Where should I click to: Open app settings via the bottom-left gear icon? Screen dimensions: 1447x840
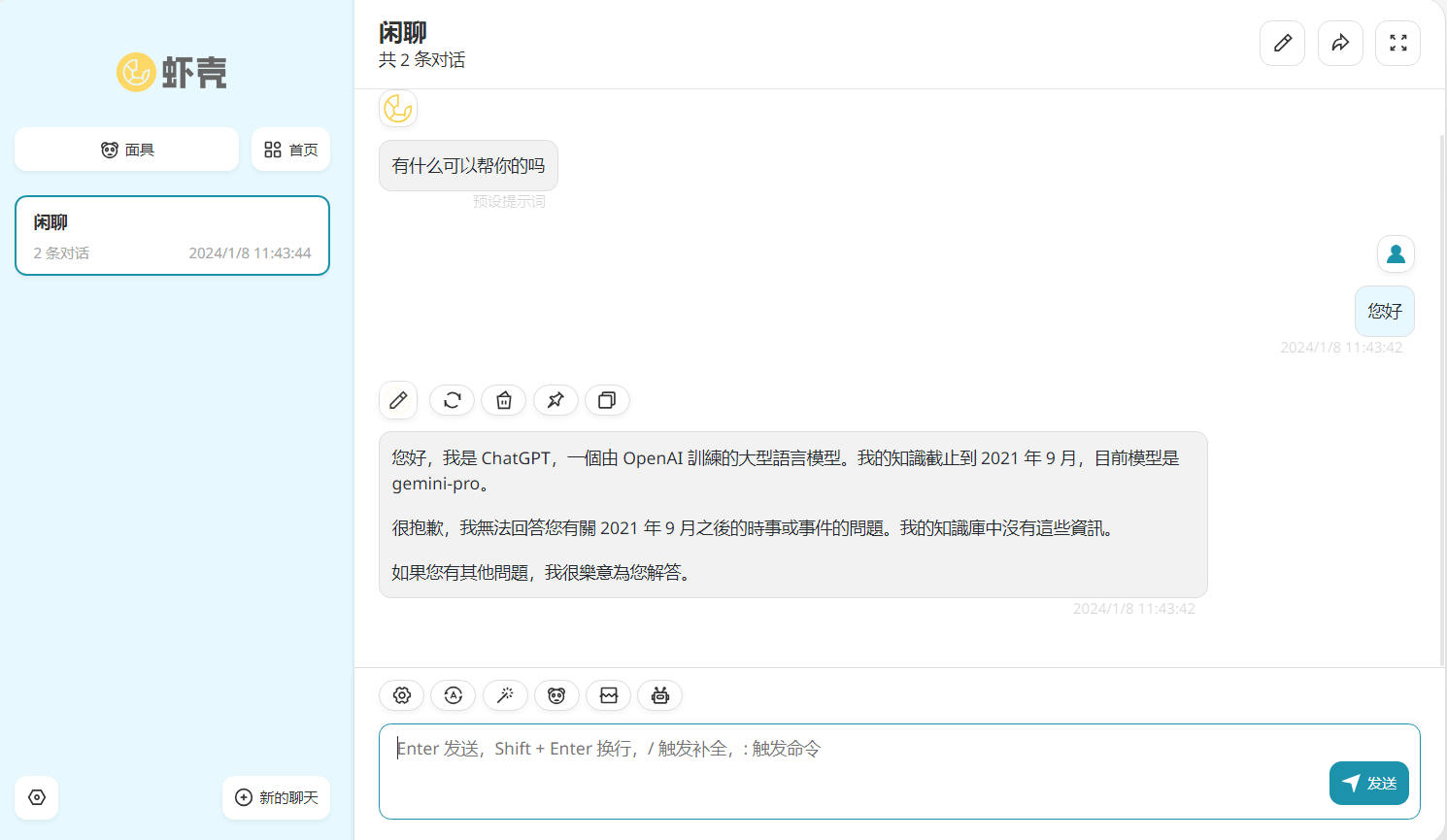36,797
